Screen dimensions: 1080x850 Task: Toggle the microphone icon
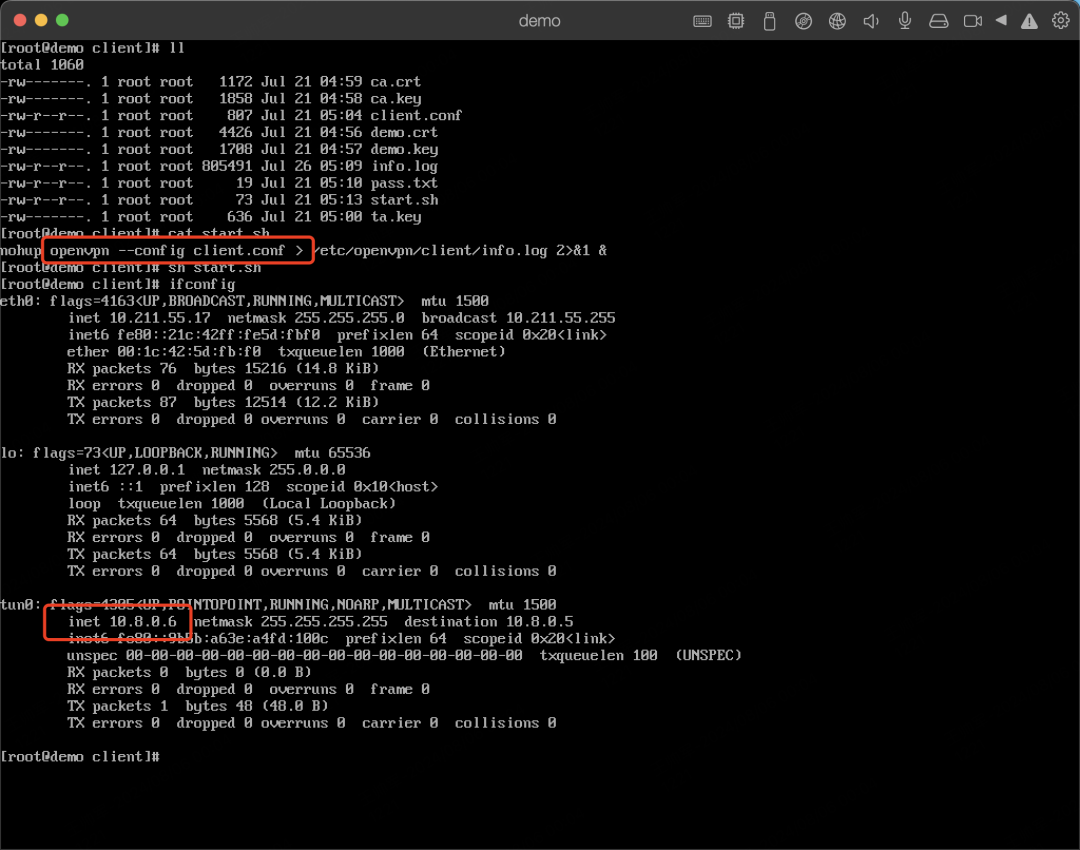point(905,21)
